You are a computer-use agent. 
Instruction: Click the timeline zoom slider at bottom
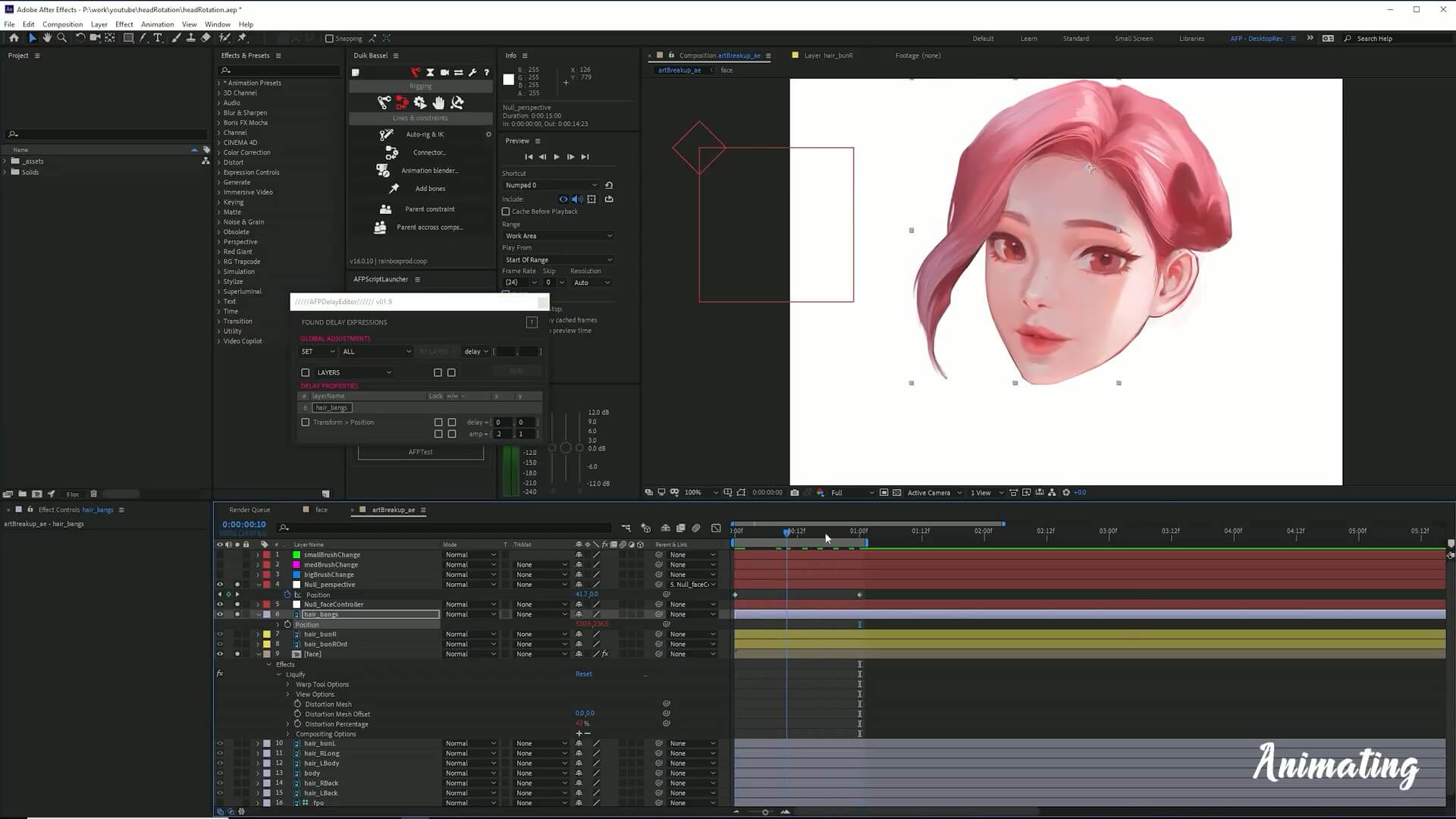pyautogui.click(x=764, y=812)
